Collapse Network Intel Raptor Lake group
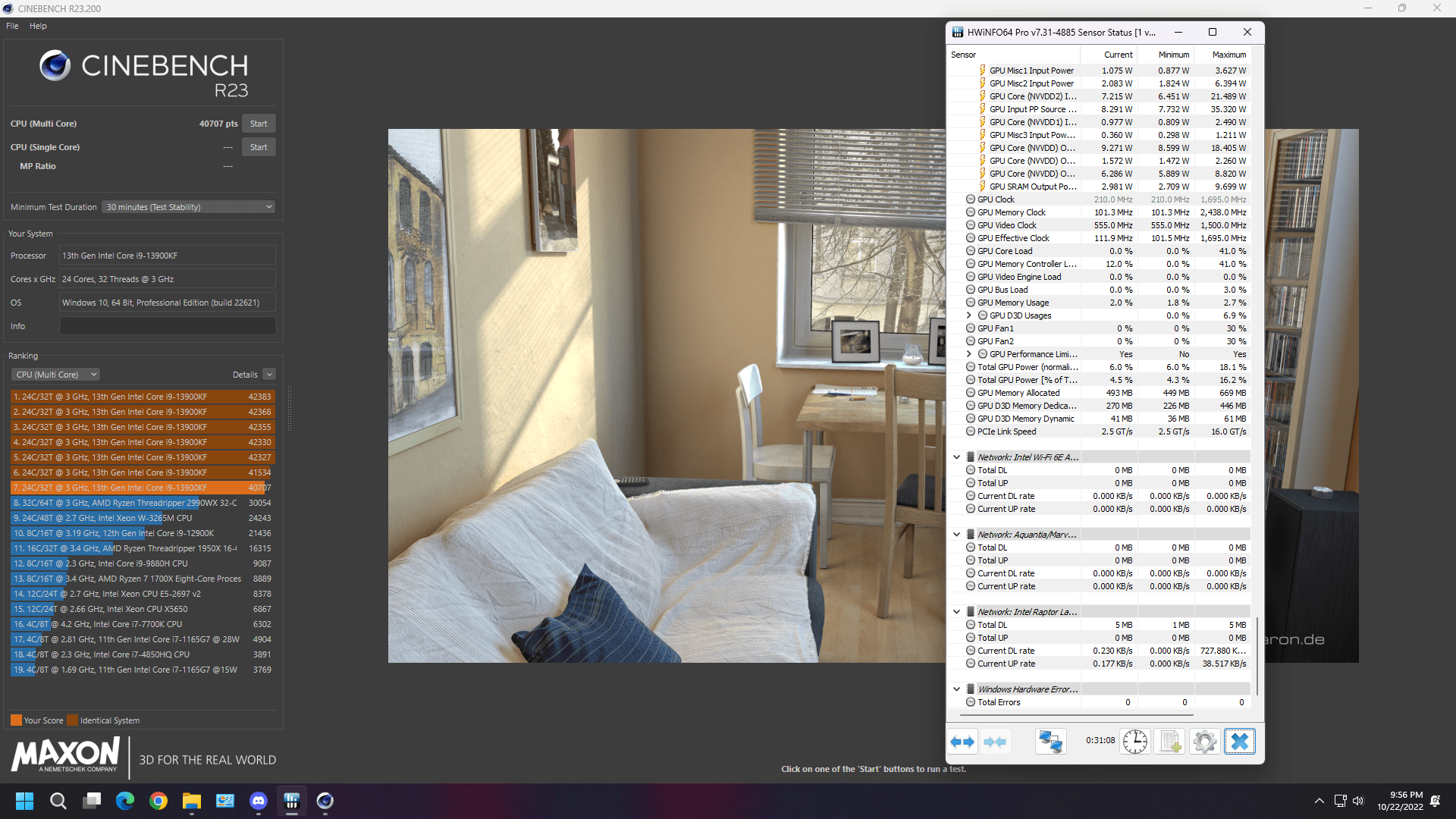Viewport: 1456px width, 819px height. (x=957, y=612)
